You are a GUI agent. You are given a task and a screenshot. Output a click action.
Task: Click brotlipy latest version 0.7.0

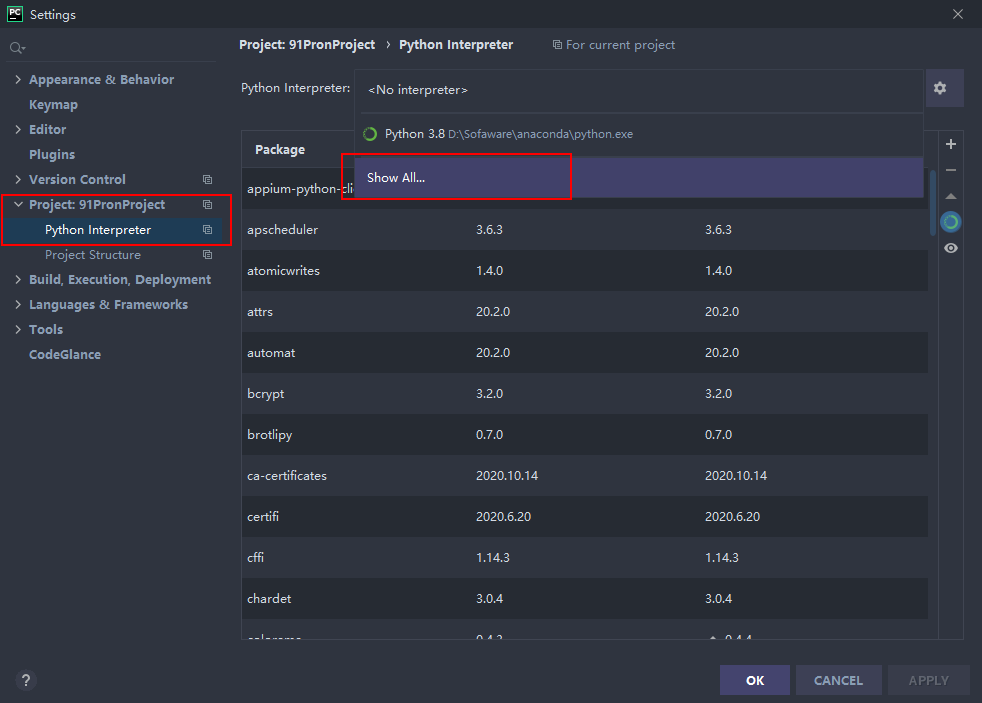[718, 434]
